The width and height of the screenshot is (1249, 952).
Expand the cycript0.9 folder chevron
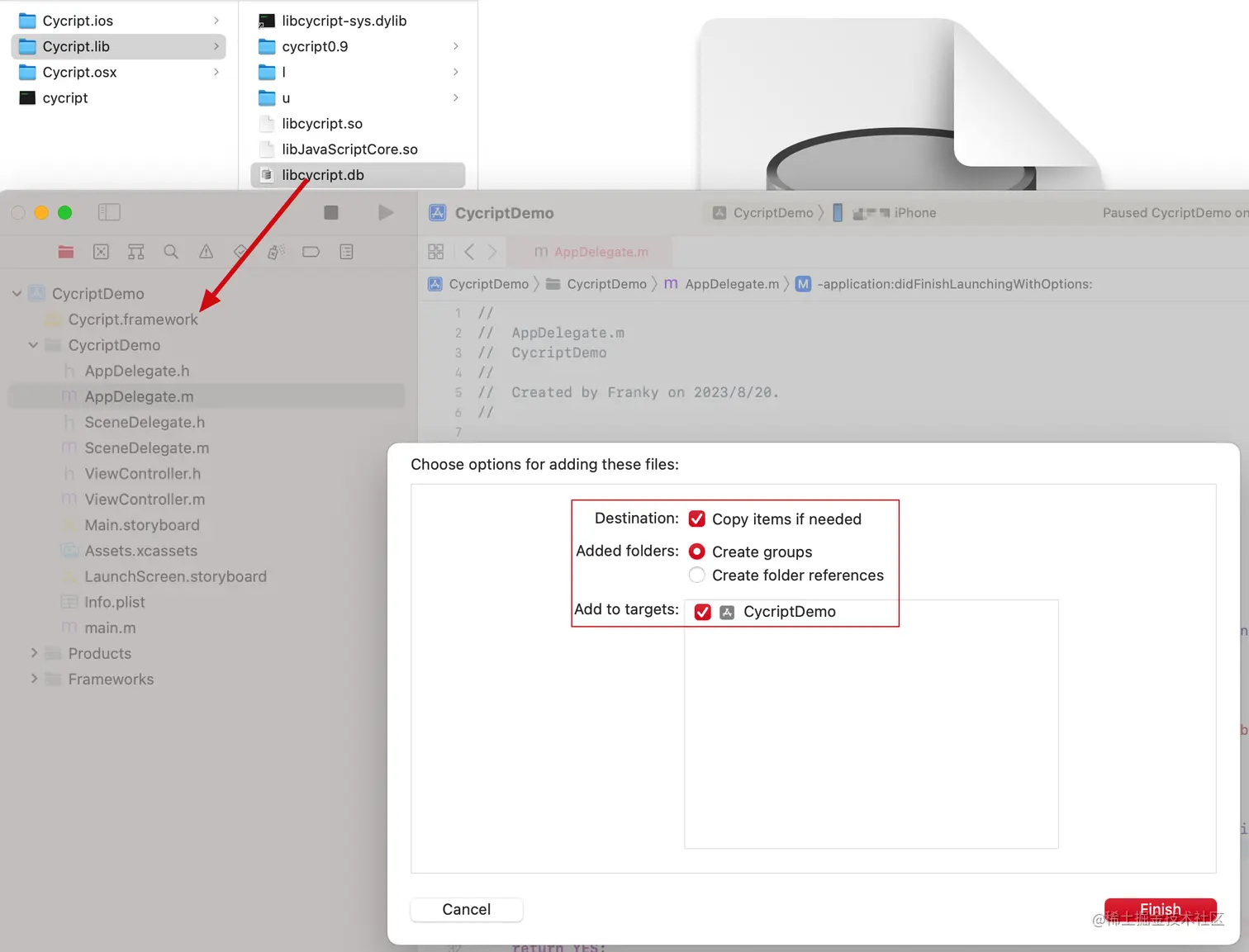(455, 46)
